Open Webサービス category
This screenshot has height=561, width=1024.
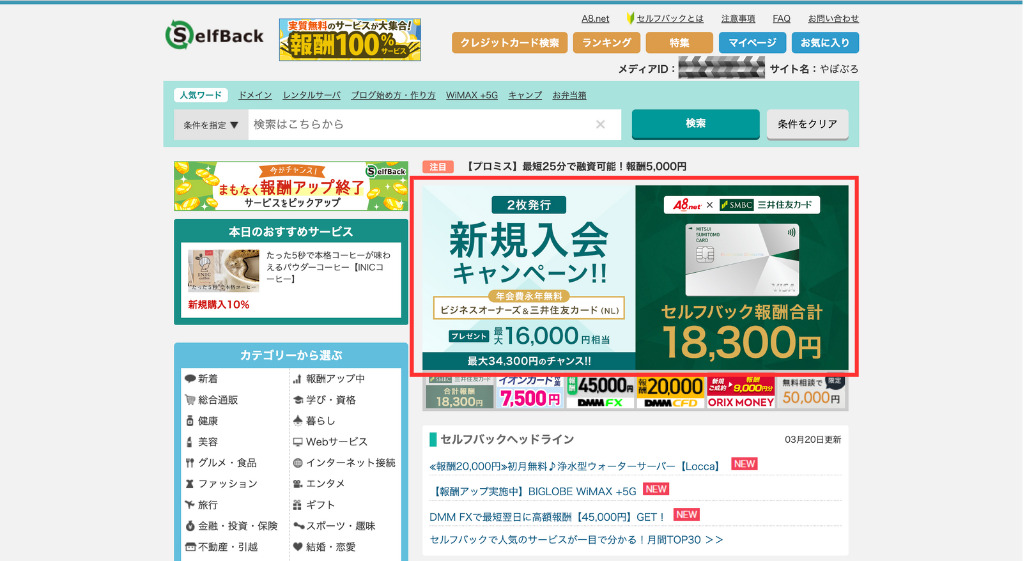tap(330, 441)
